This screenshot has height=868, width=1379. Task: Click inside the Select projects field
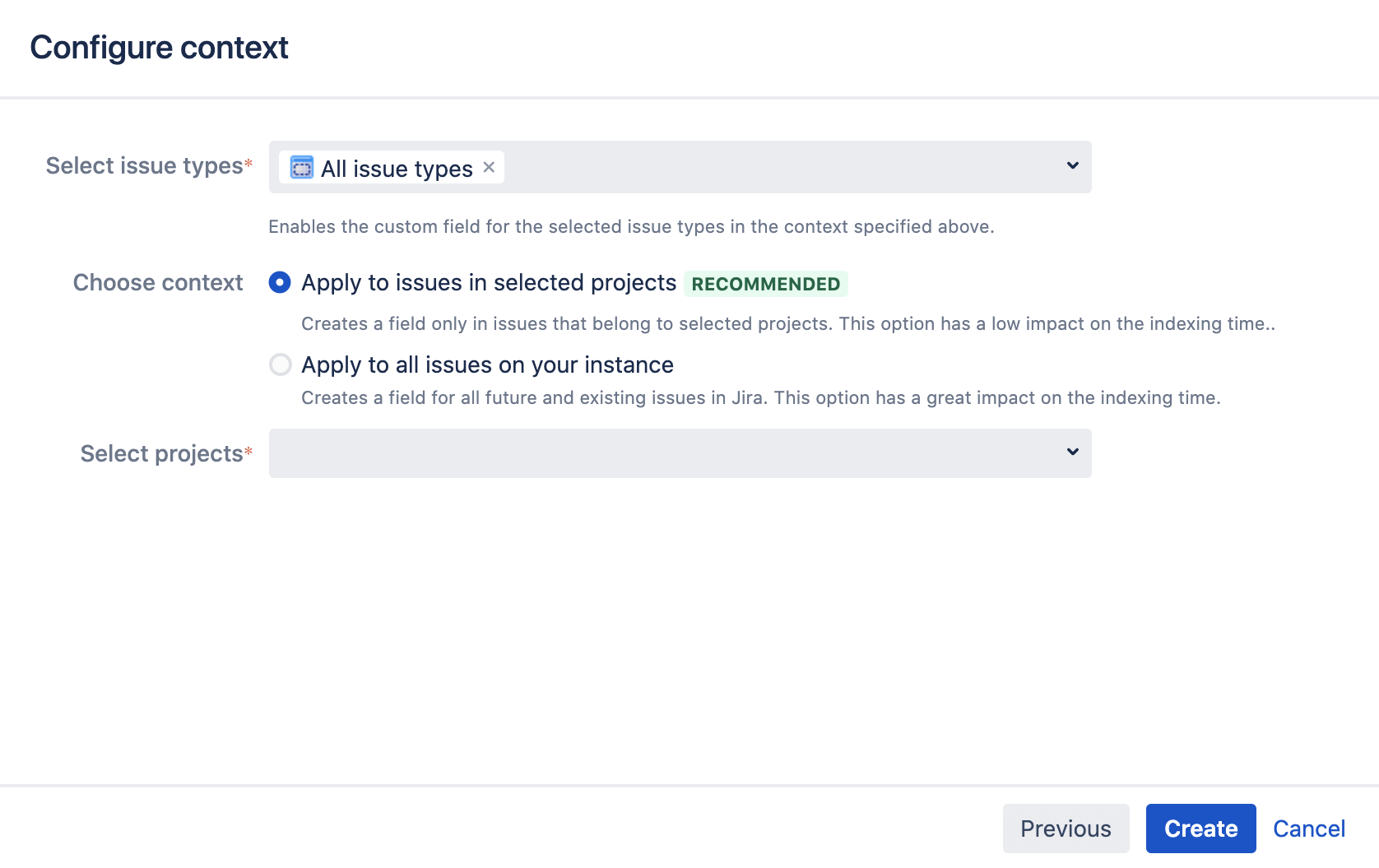576,453
